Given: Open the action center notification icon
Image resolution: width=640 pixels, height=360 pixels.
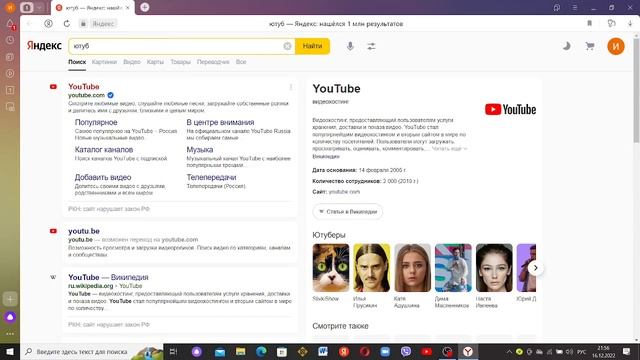Looking at the screenshot, I should click(626, 351).
